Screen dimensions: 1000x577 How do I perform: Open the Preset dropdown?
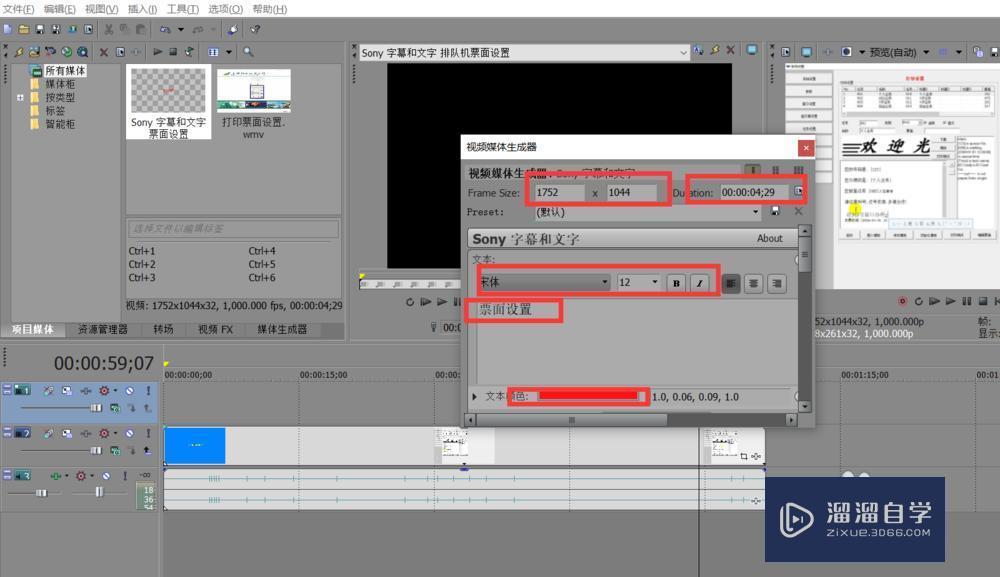click(x=756, y=212)
